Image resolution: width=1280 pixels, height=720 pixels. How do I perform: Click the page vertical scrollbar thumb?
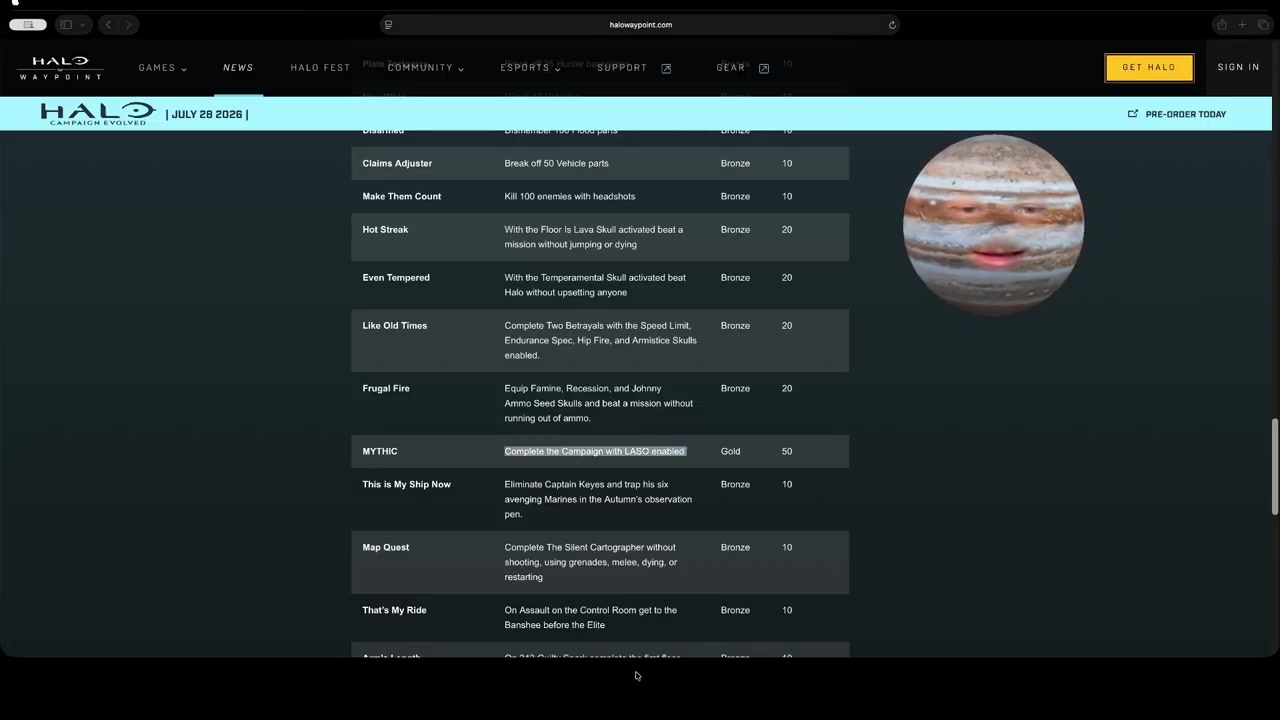tap(1274, 466)
